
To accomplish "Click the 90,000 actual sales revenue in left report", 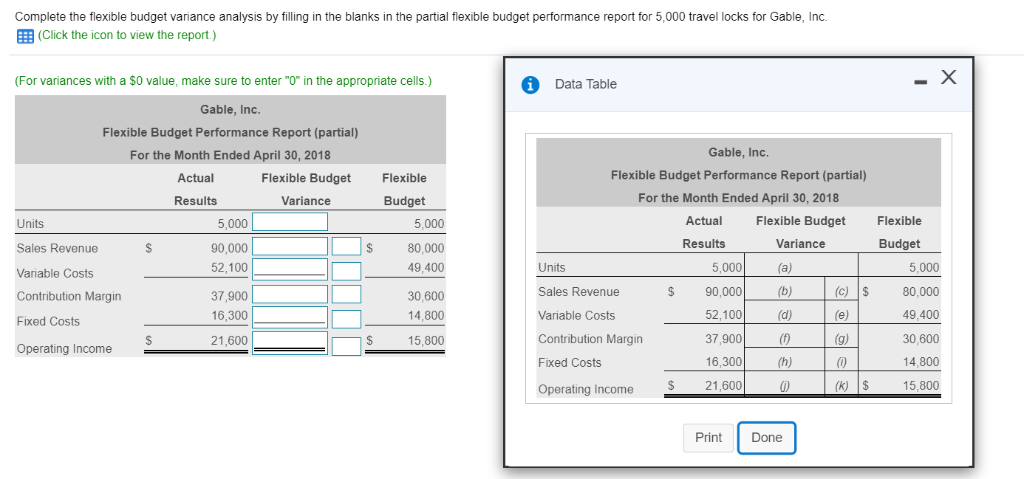I will tap(229, 248).
